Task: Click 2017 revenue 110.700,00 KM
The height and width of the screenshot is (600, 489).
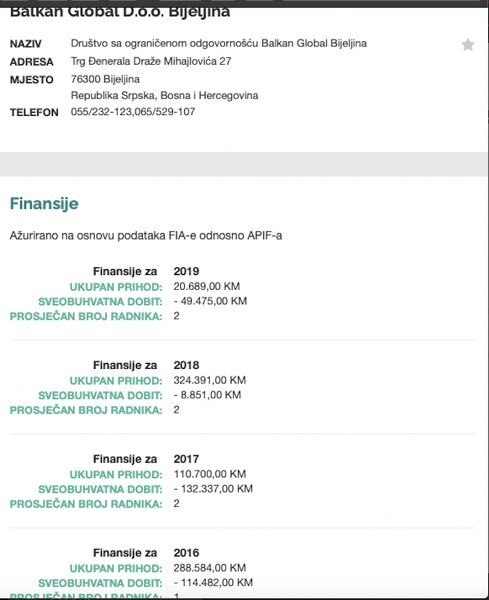Action: pos(210,474)
